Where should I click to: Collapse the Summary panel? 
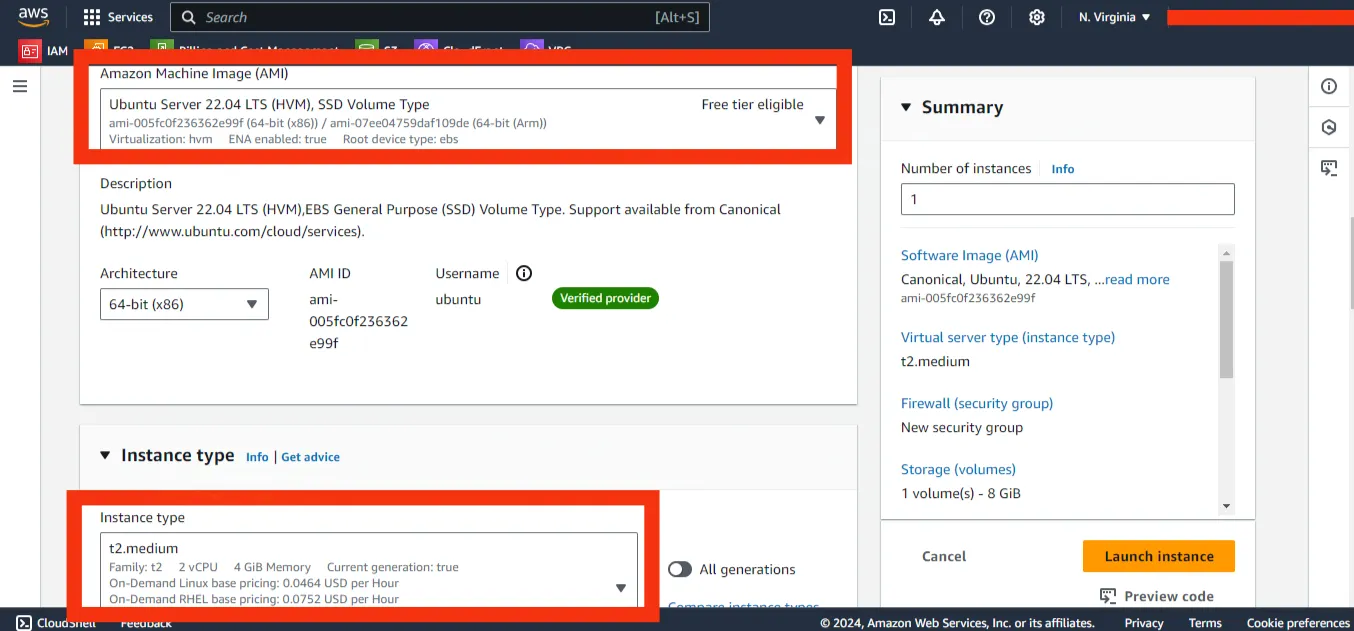click(x=905, y=106)
